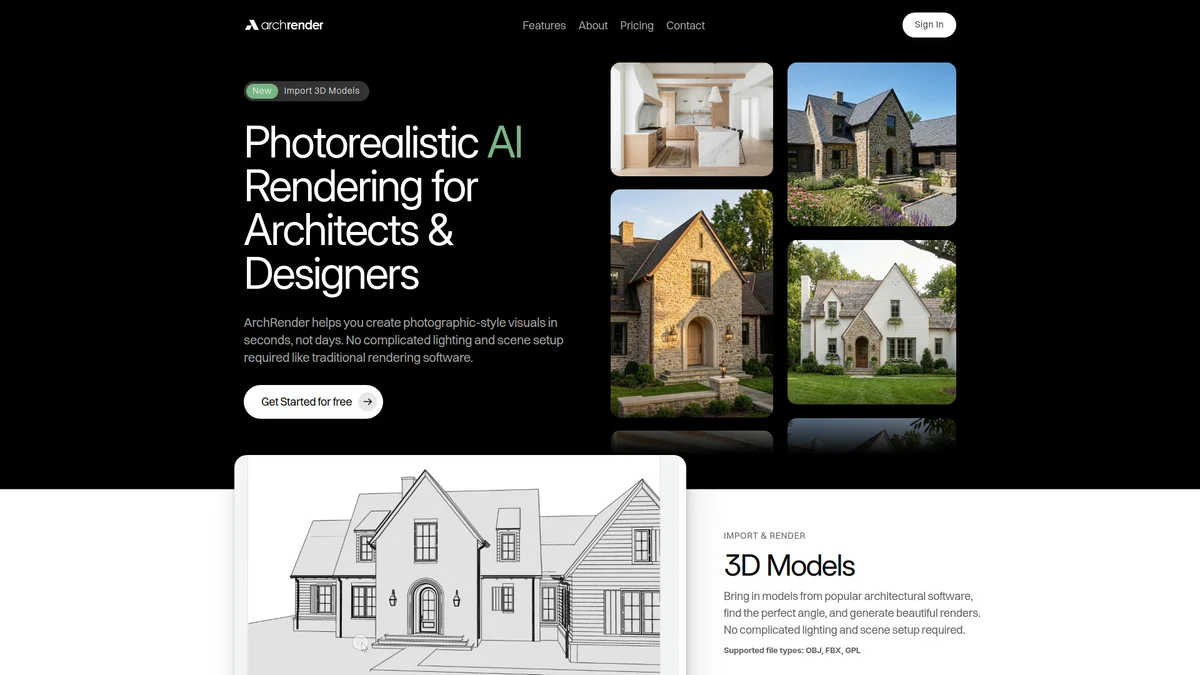Image resolution: width=1200 pixels, height=675 pixels.
Task: Open the Features nav link
Action: pyautogui.click(x=544, y=26)
